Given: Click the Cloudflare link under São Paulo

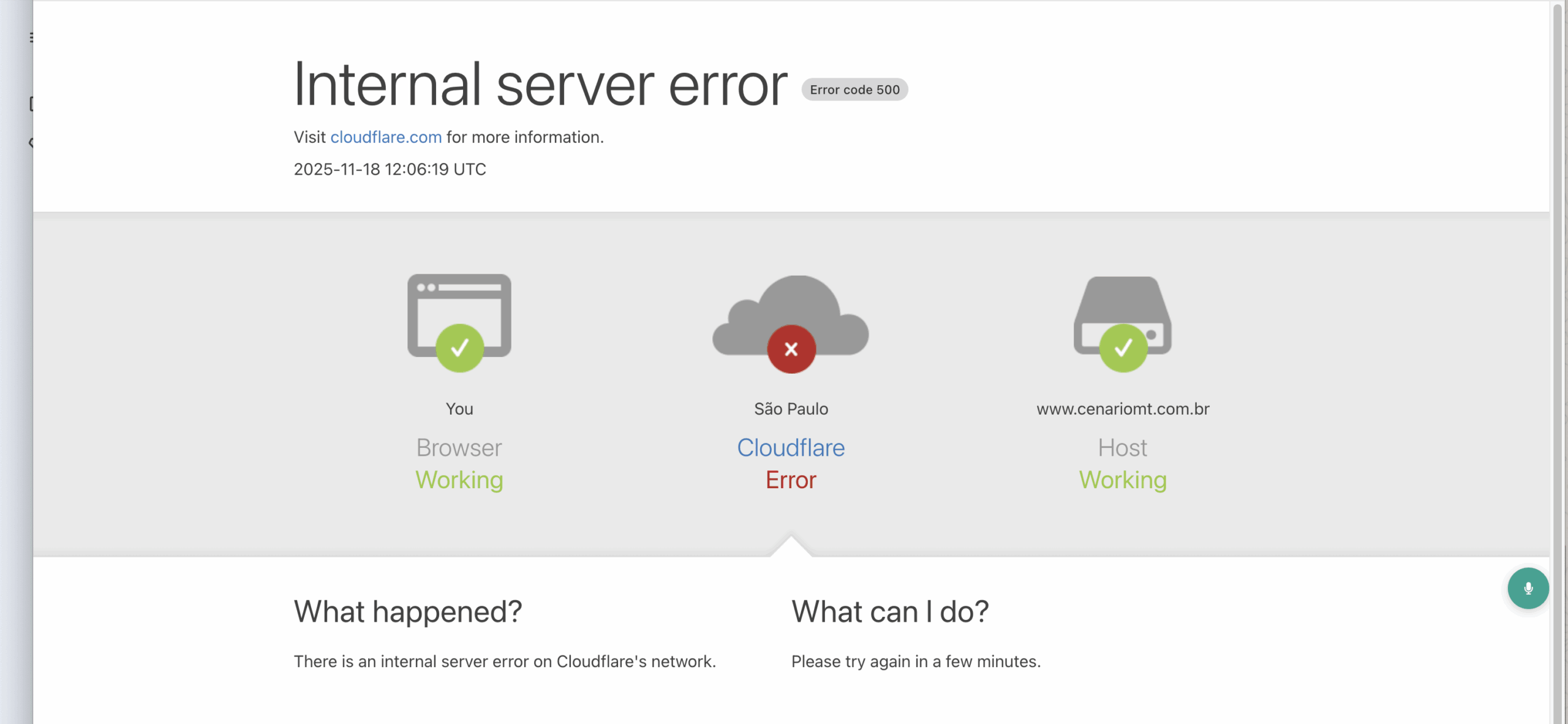Looking at the screenshot, I should pos(791,447).
